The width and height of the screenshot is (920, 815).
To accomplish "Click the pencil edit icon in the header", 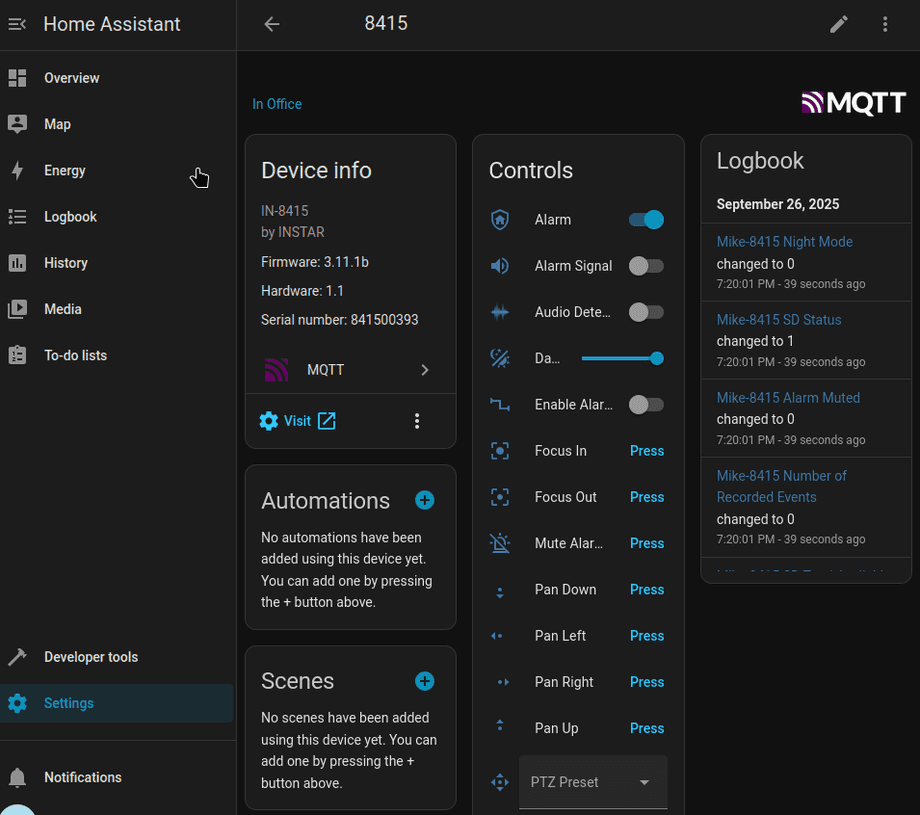I will point(839,24).
